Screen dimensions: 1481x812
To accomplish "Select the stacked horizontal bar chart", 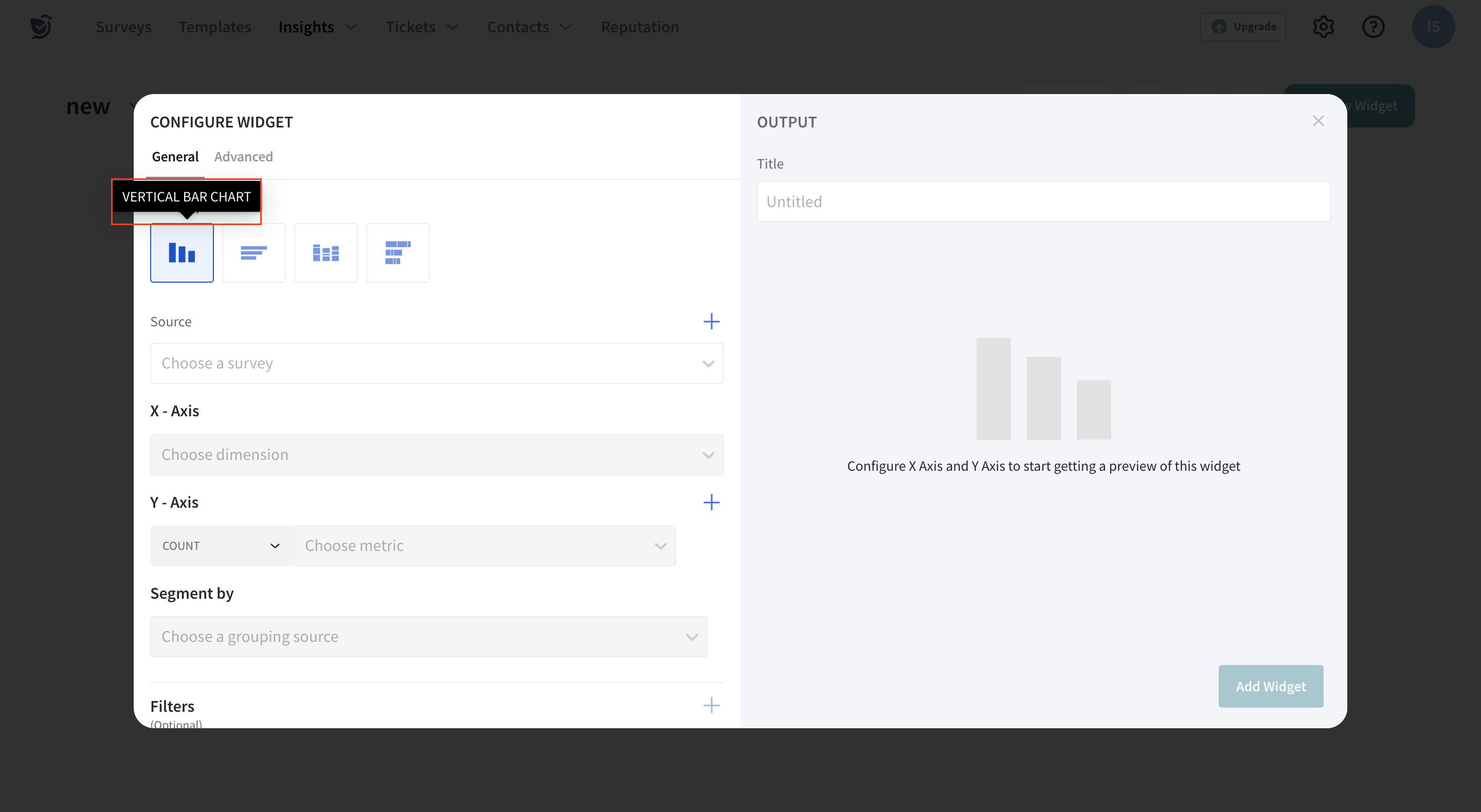I will [x=398, y=253].
